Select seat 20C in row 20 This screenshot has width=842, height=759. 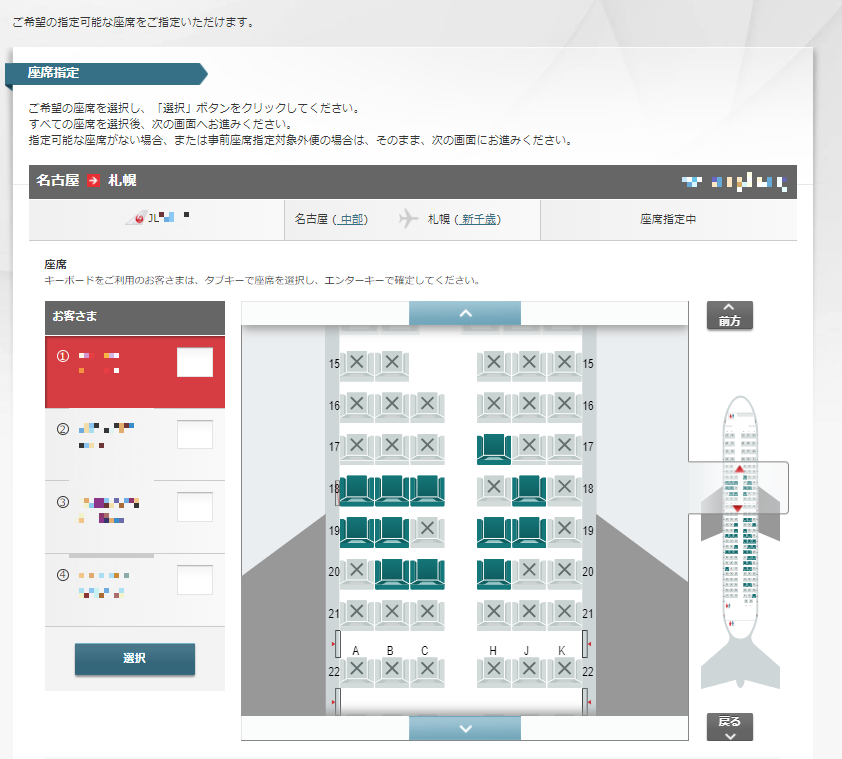(427, 573)
